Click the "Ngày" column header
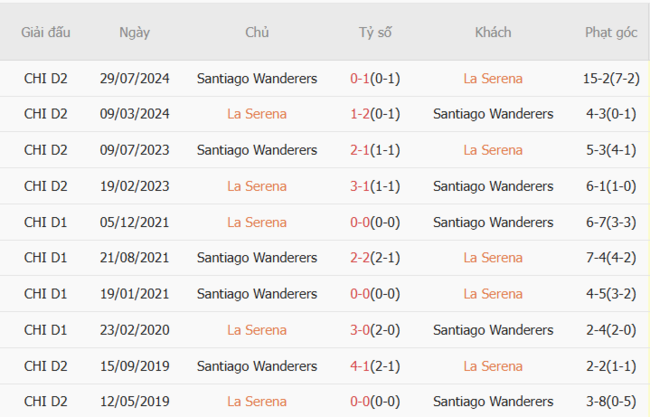 click(x=134, y=32)
